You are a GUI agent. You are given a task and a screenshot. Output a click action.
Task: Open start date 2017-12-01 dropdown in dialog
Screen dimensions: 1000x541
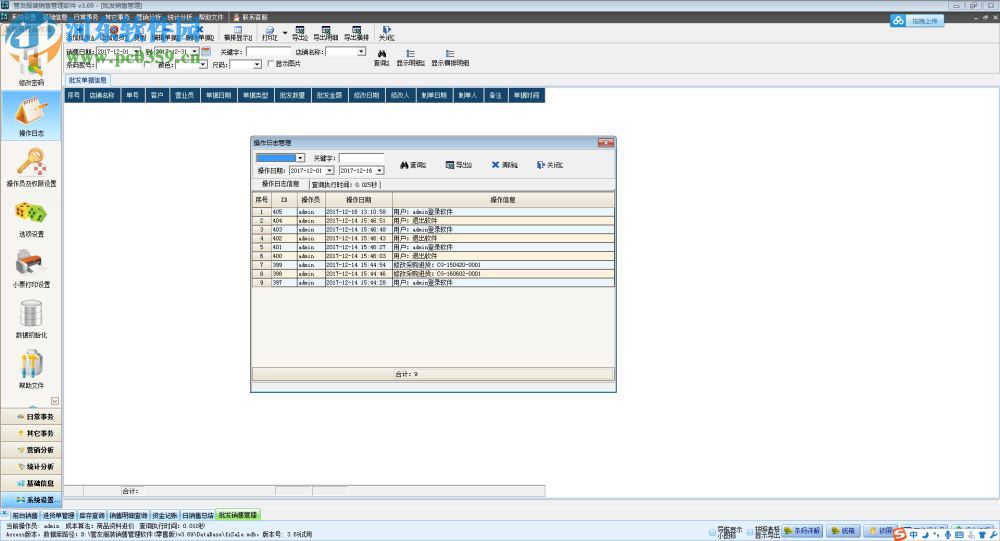point(329,170)
